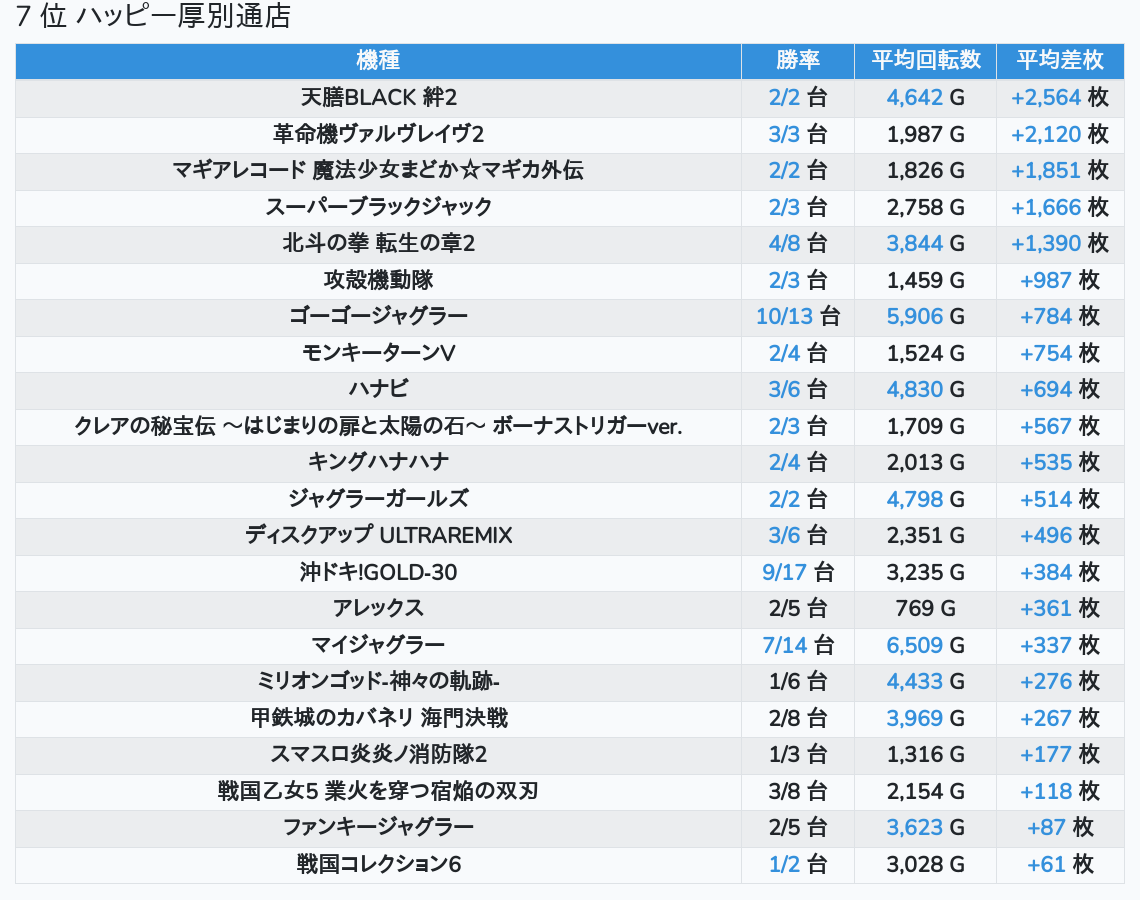Click スマスロ炎炎ノ消防隊2 machine name

(x=378, y=755)
